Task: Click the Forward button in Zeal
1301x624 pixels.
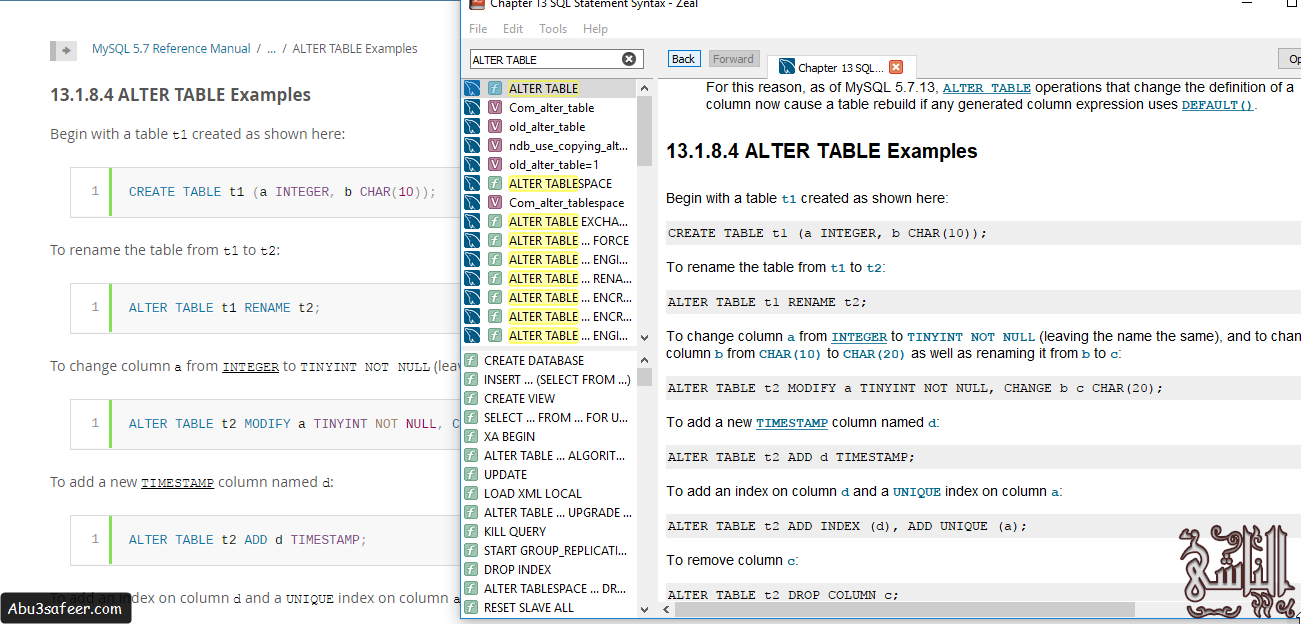Action: [x=734, y=59]
